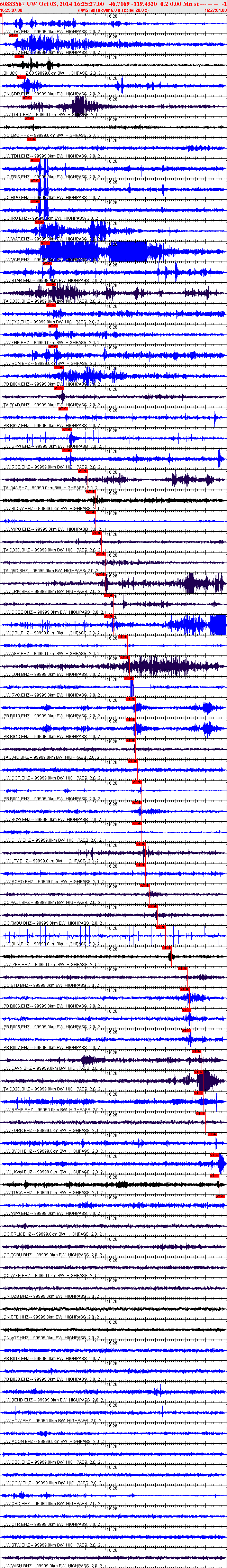Screen dimensions: 227x1568
Task: Select the UW LOC EHZ trace label
Action: tap(53, 32)
